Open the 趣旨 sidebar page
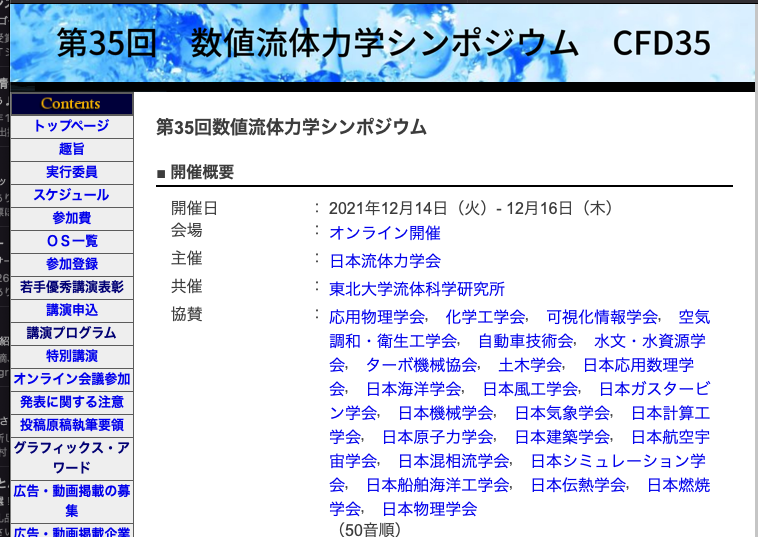 (x=72, y=149)
